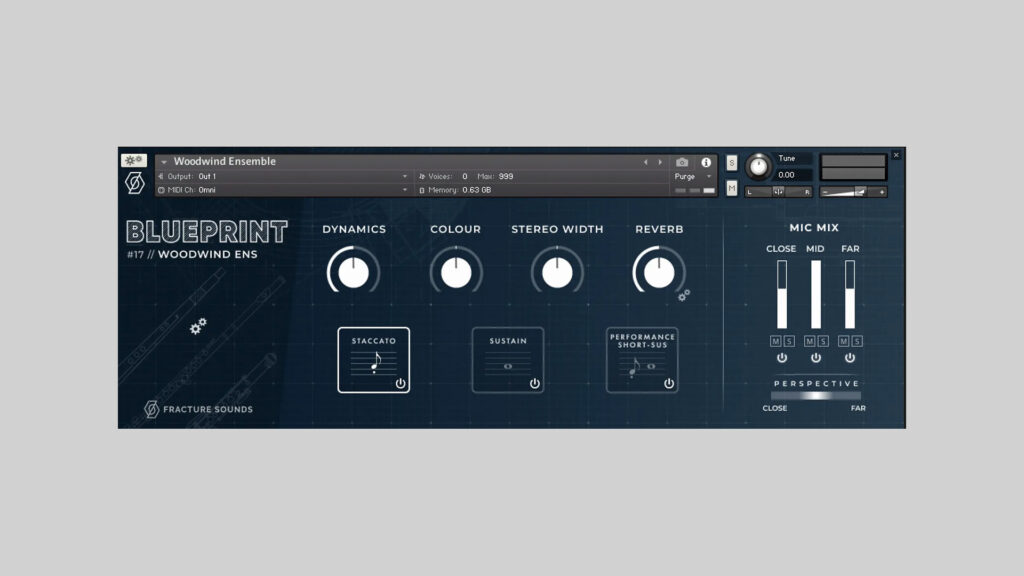The width and height of the screenshot is (1024, 576).
Task: Go to next instrument with right arrow
Action: tap(660, 162)
